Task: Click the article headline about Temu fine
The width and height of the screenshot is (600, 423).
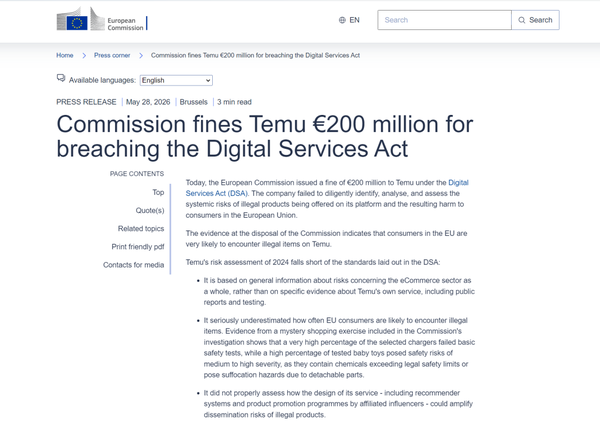Action: (x=265, y=136)
